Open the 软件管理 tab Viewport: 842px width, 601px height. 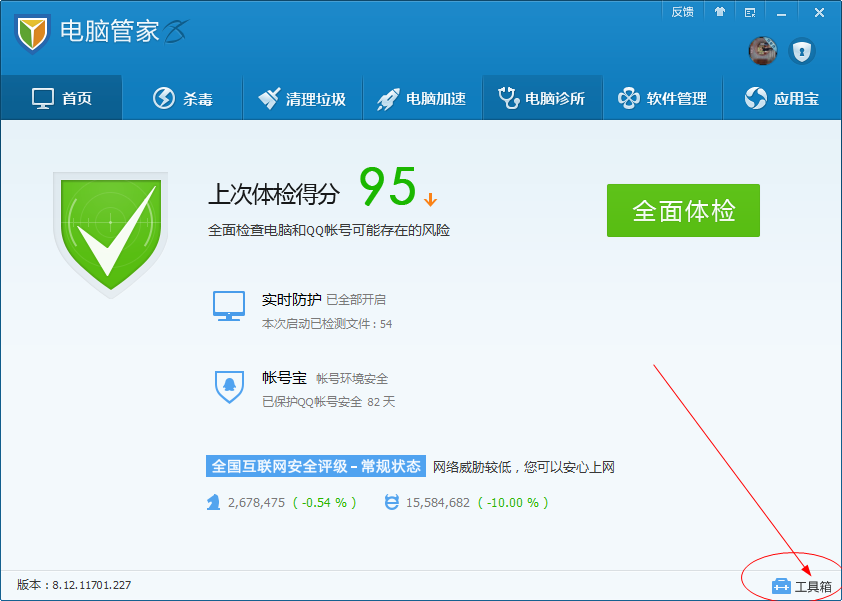point(662,97)
